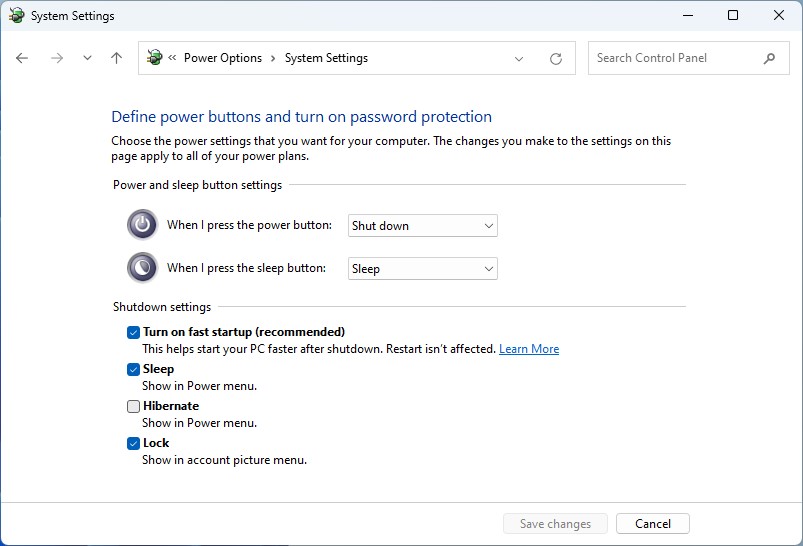The width and height of the screenshot is (803, 546).
Task: Click the power button icon
Action: tap(142, 224)
